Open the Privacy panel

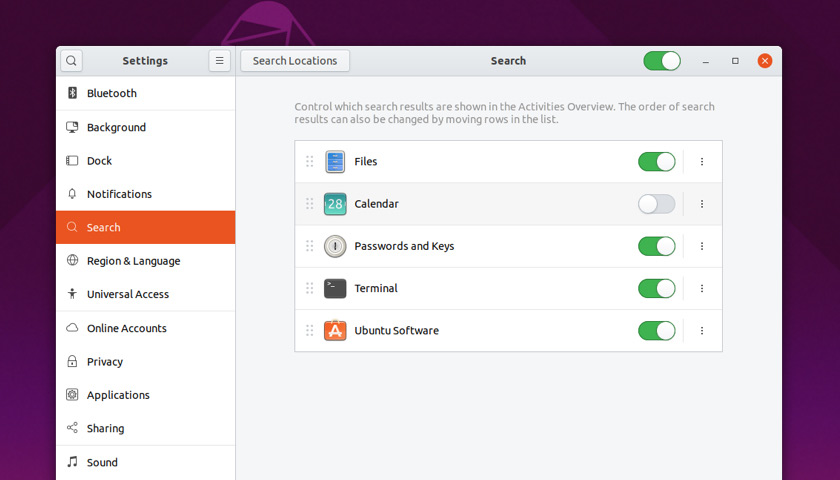coord(146,362)
